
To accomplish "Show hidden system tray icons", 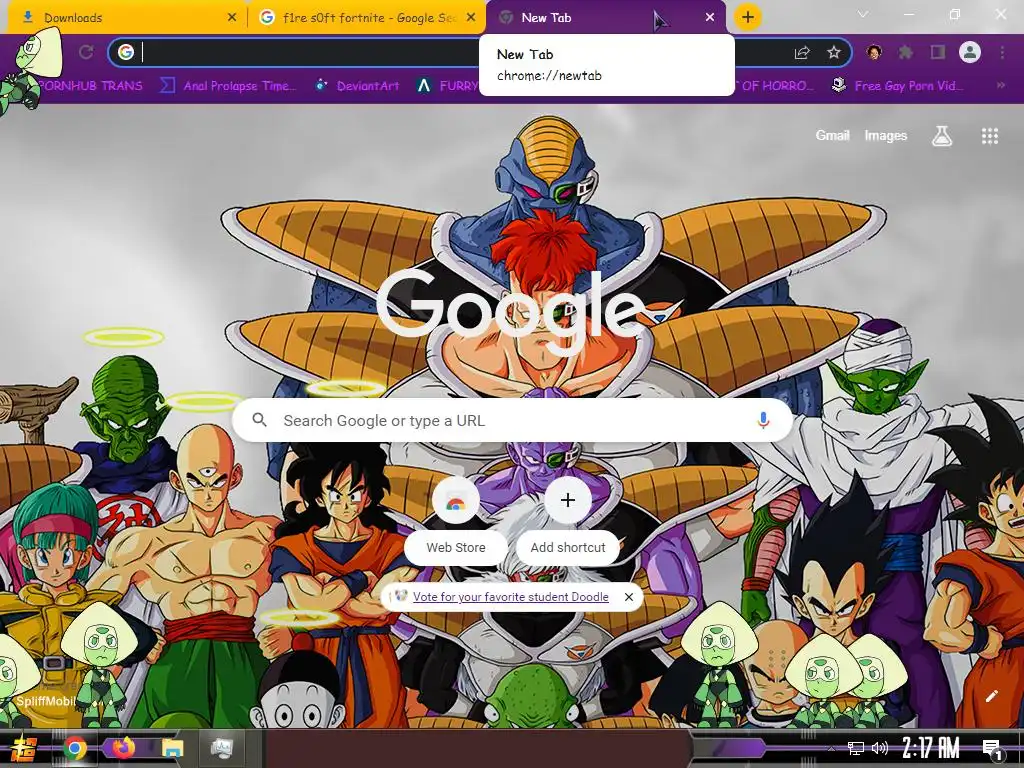I will pyautogui.click(x=831, y=748).
